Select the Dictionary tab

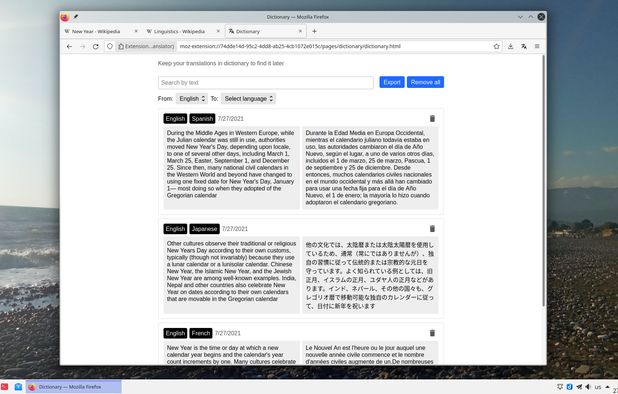click(265, 31)
